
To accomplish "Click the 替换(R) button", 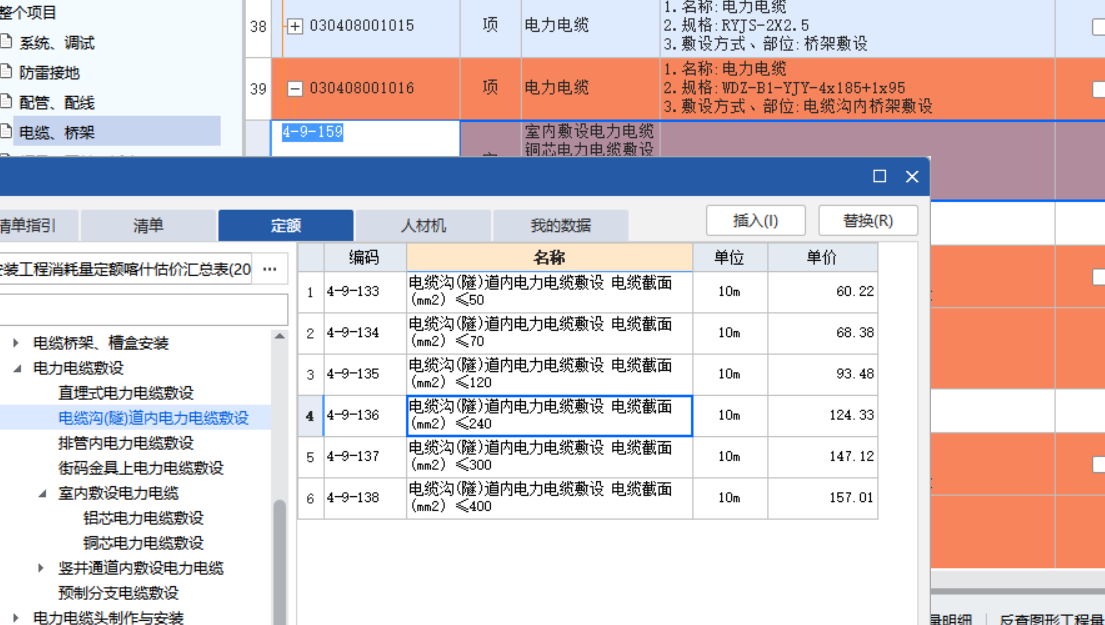I will (868, 220).
